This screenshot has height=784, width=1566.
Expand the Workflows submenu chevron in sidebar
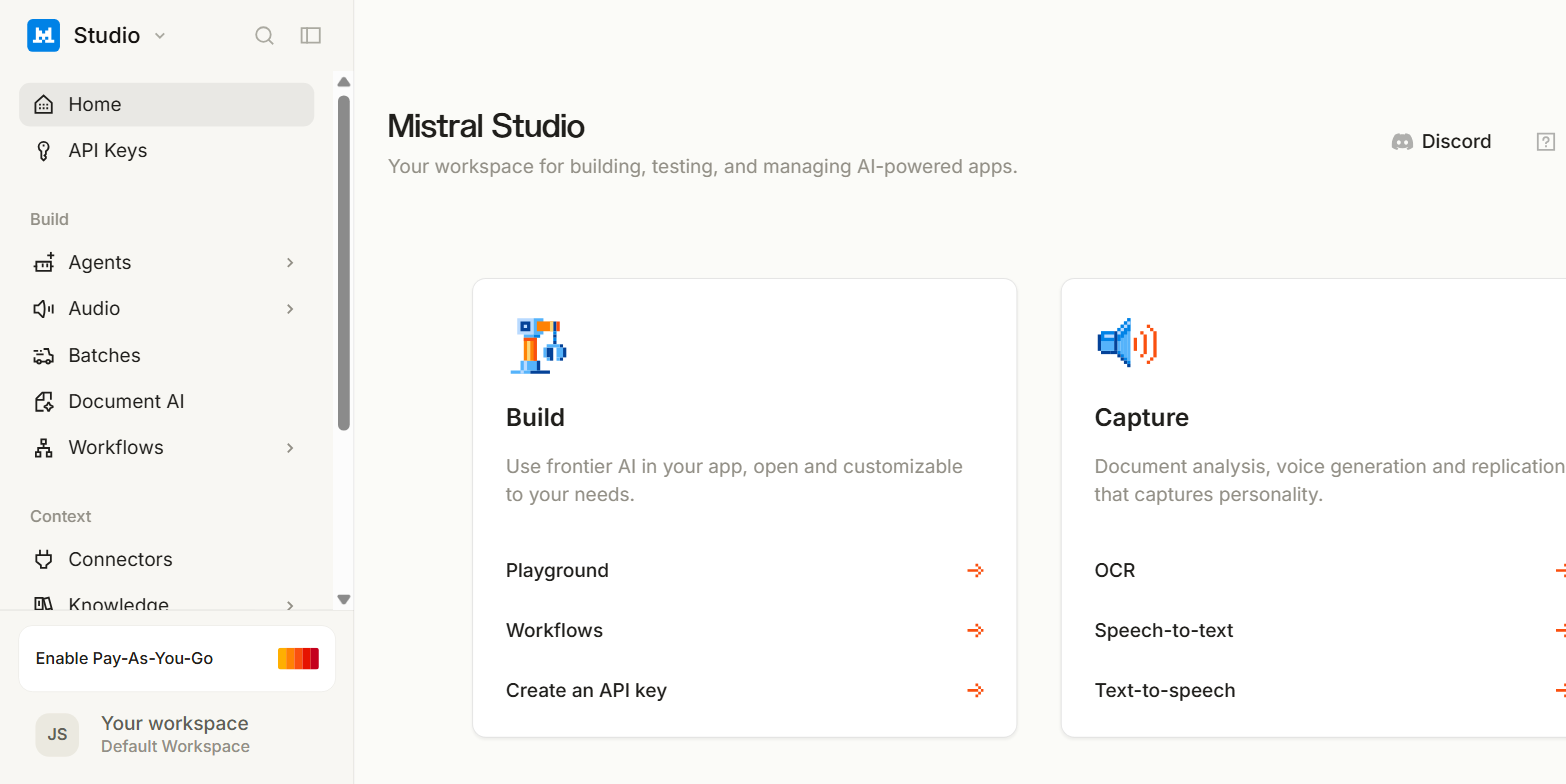pyautogui.click(x=290, y=448)
